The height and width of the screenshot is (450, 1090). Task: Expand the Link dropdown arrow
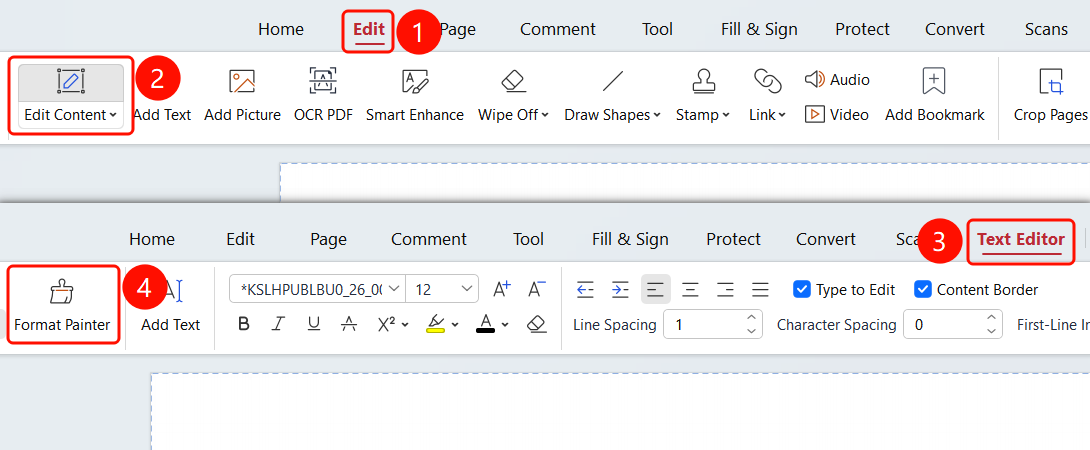(x=782, y=115)
